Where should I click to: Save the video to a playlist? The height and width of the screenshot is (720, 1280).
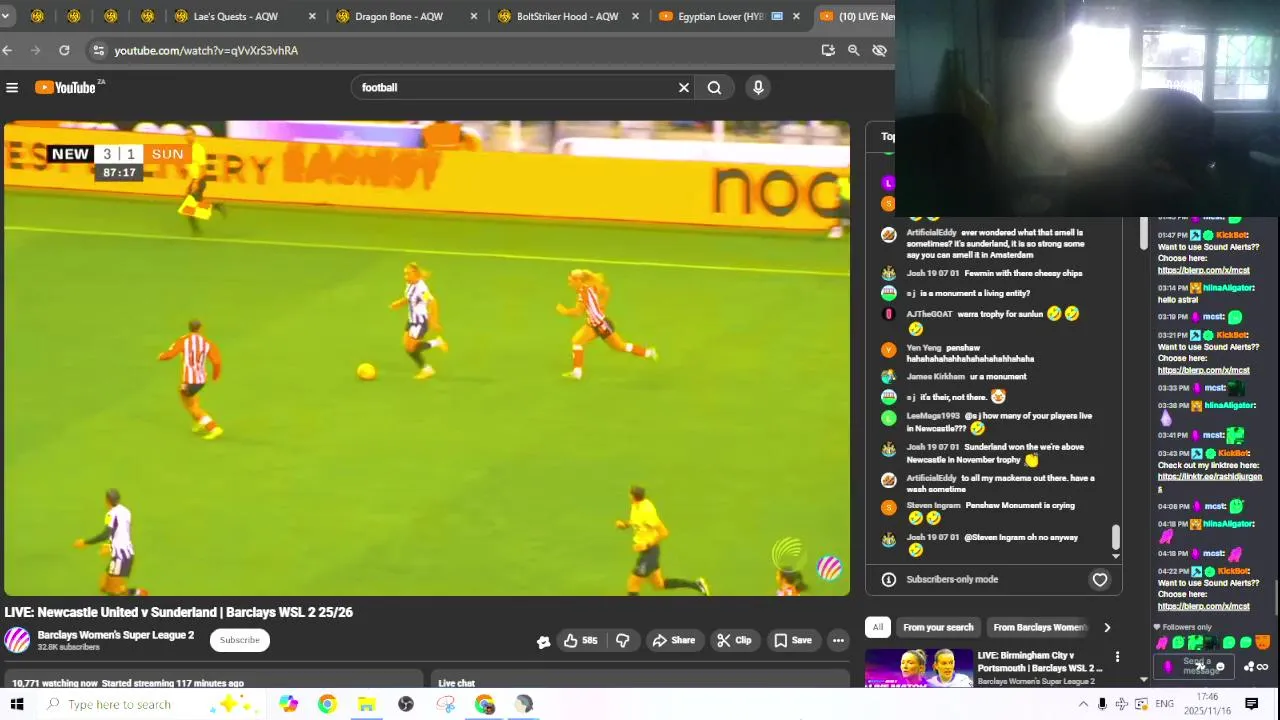pos(792,640)
